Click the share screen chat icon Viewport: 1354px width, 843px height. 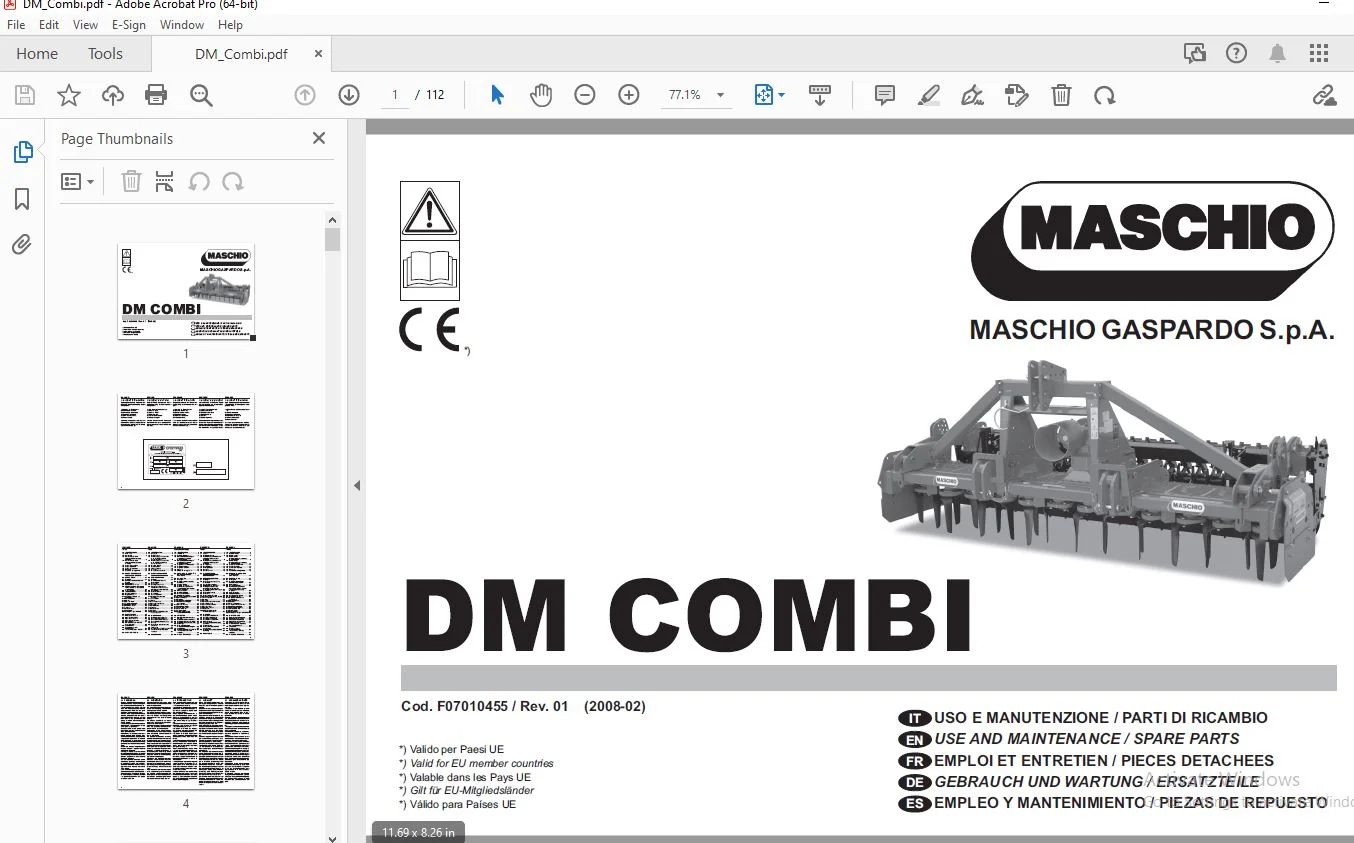click(x=1195, y=54)
